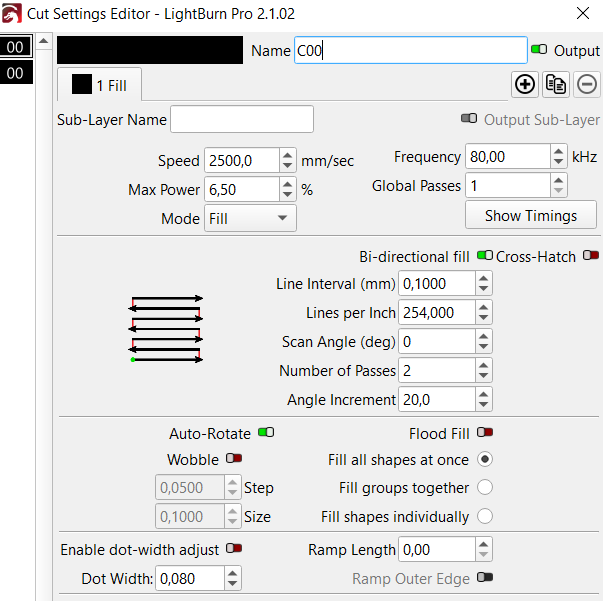Click the LightBurn app logo icon
Image resolution: width=603 pixels, height=601 pixels.
pos(12,13)
